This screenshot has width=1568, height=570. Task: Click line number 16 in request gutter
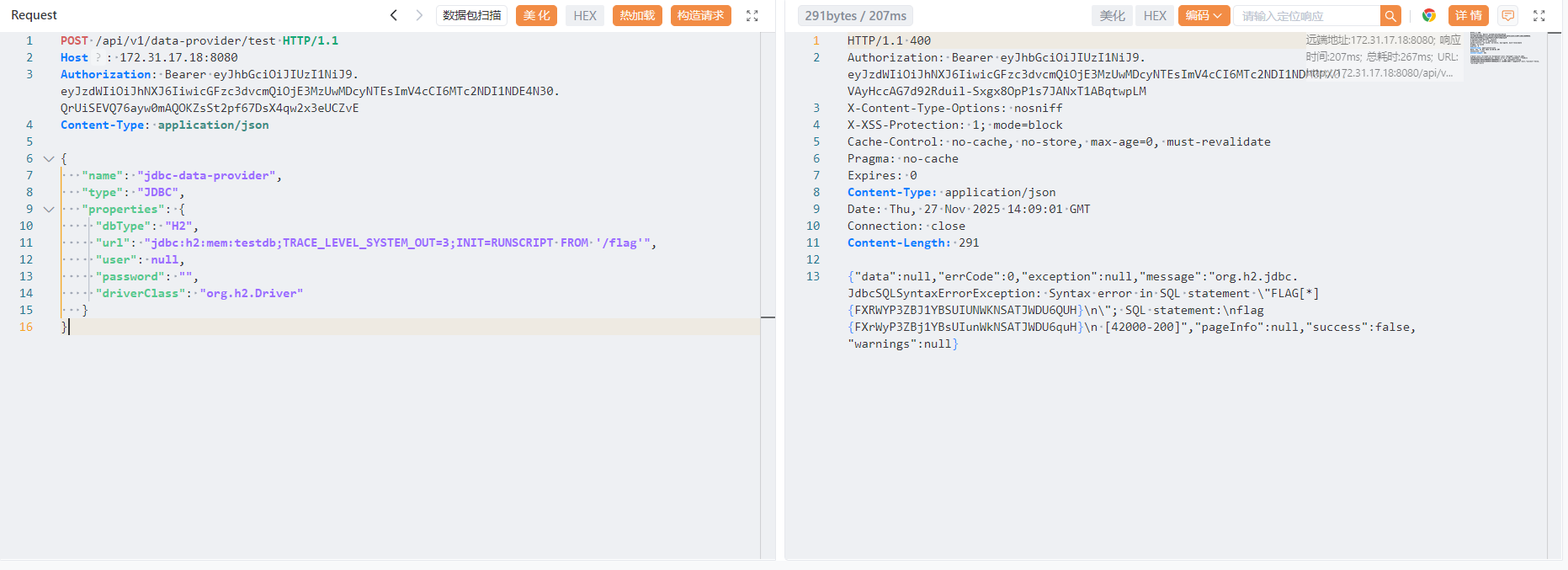pyautogui.click(x=26, y=327)
